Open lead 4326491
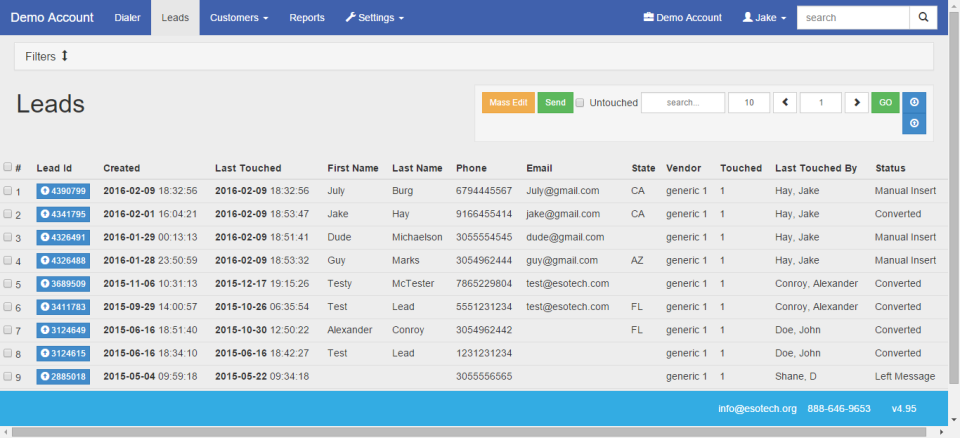This screenshot has width=960, height=438. coord(63,238)
